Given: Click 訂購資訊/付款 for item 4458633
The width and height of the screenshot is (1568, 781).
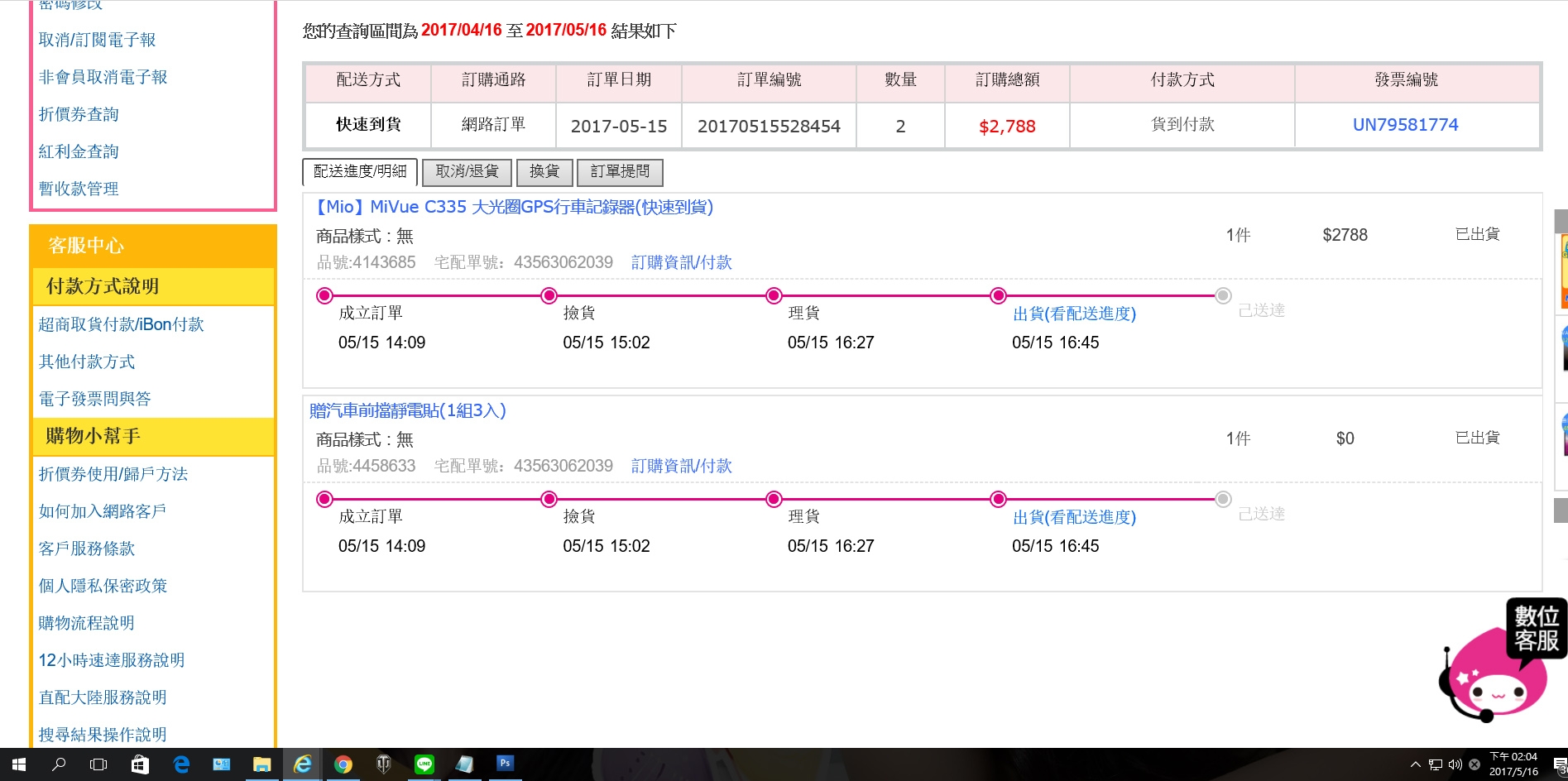Looking at the screenshot, I should 681,466.
